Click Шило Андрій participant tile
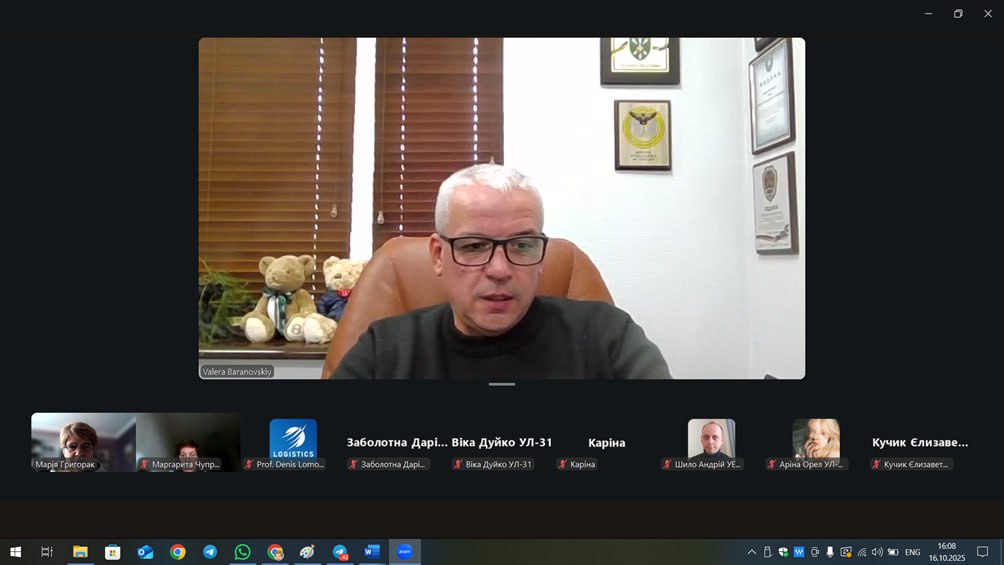Image resolution: width=1004 pixels, height=565 pixels. [711, 441]
